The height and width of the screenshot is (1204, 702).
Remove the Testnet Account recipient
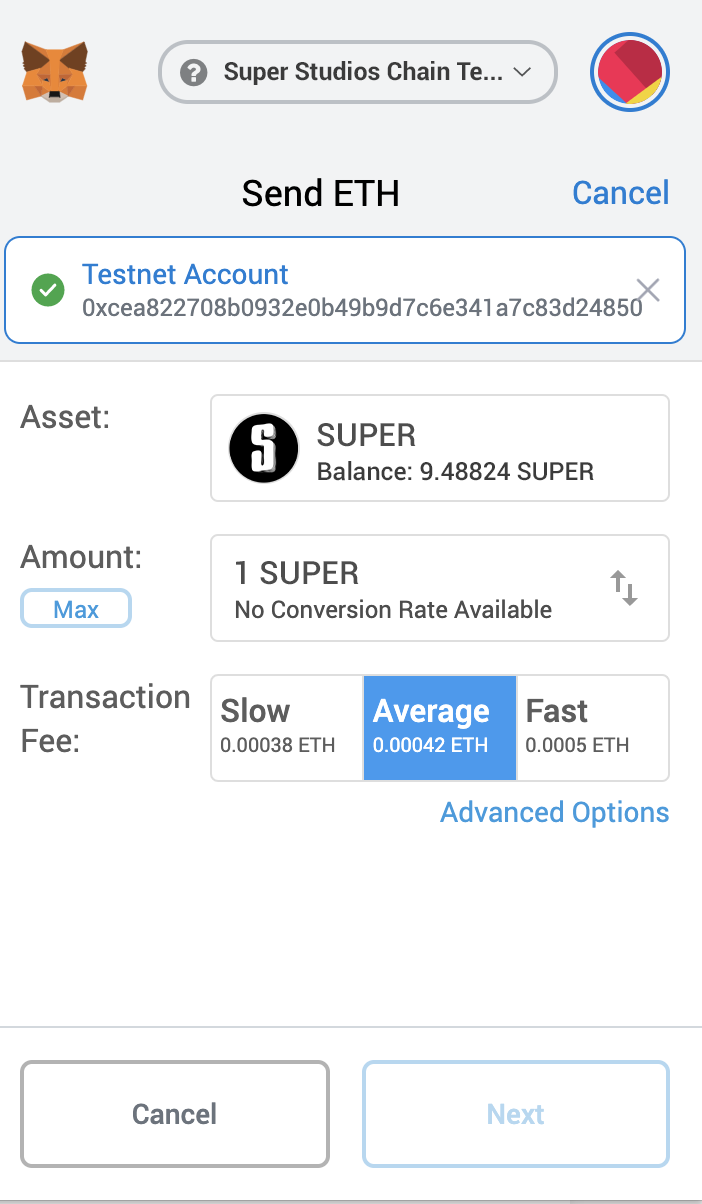point(648,290)
